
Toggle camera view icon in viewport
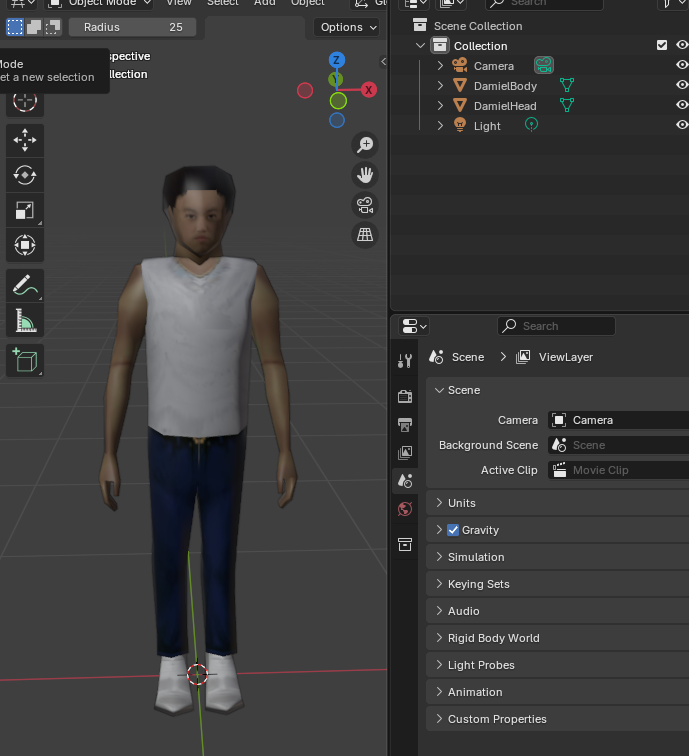pos(365,205)
